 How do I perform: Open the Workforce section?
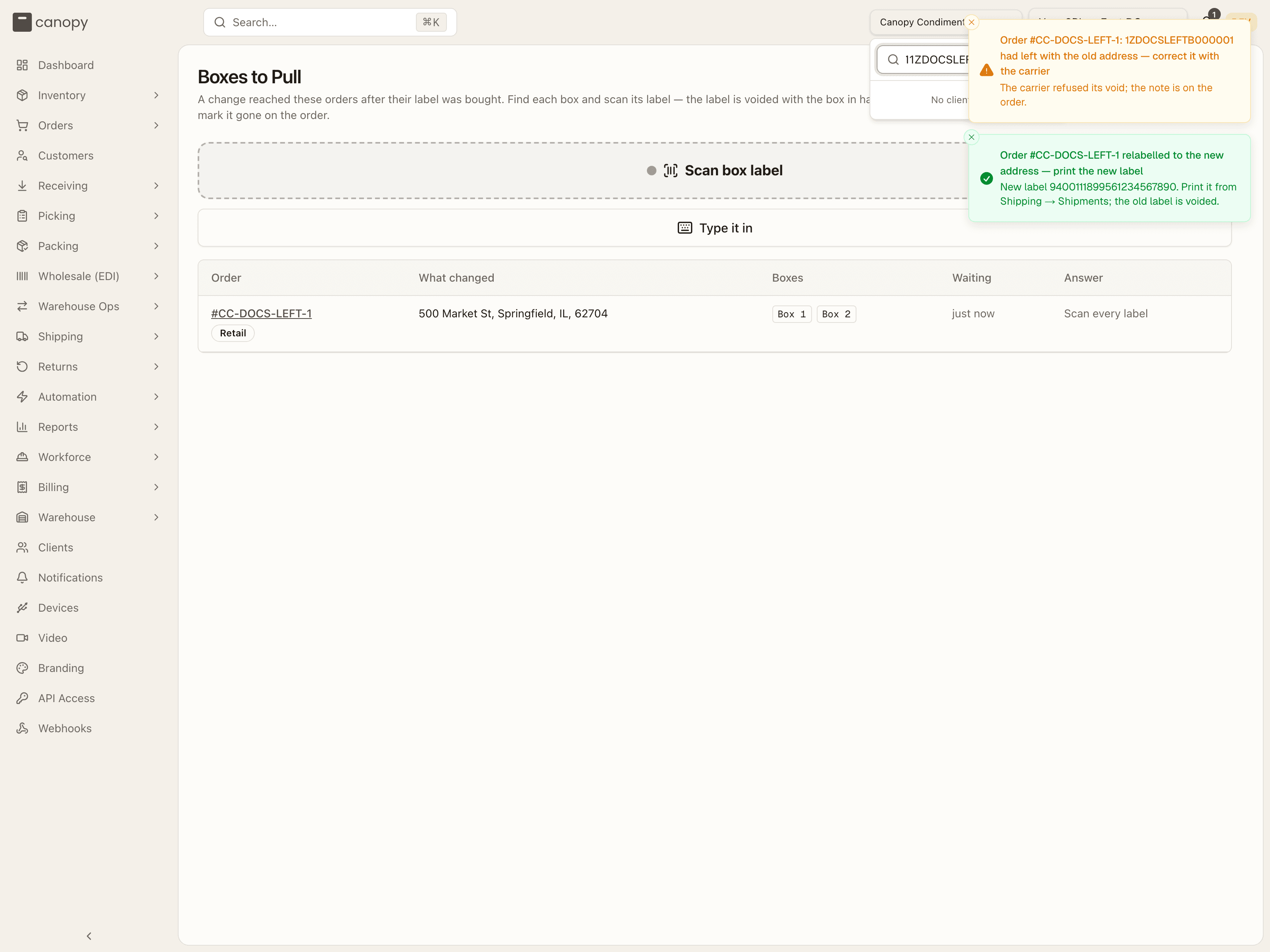[x=89, y=457]
